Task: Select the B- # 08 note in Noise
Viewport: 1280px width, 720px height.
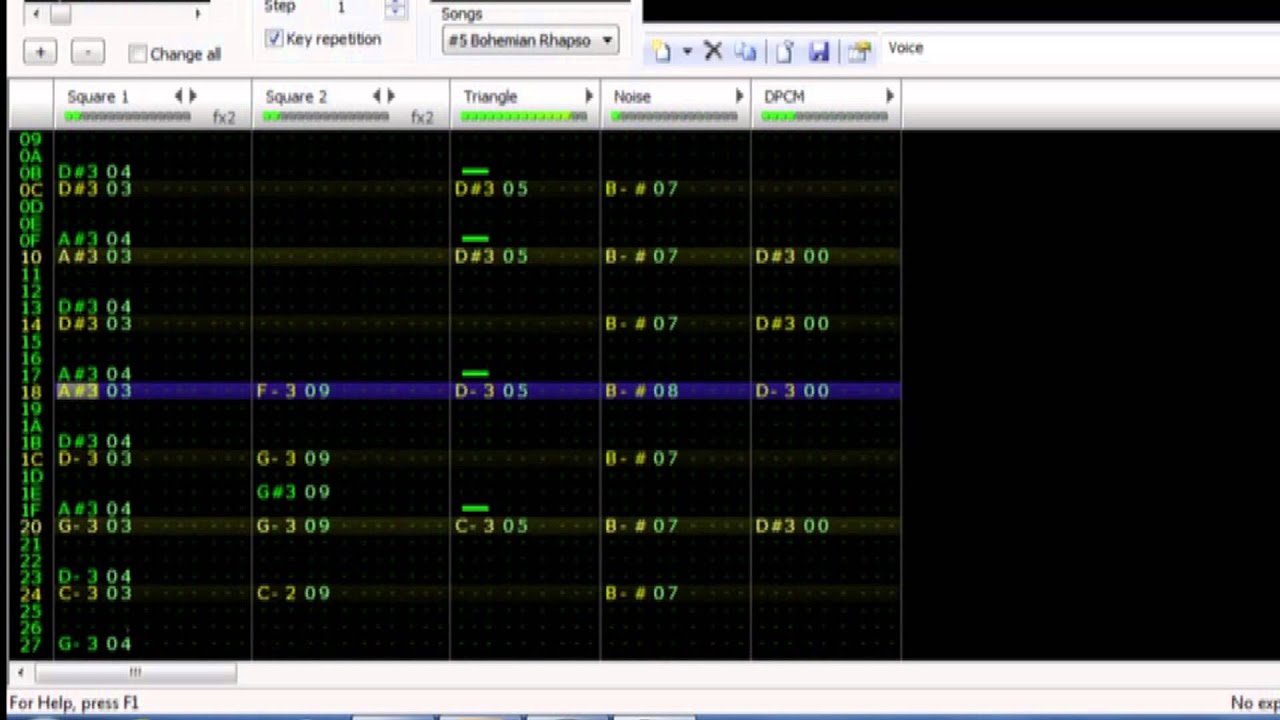Action: click(x=642, y=391)
